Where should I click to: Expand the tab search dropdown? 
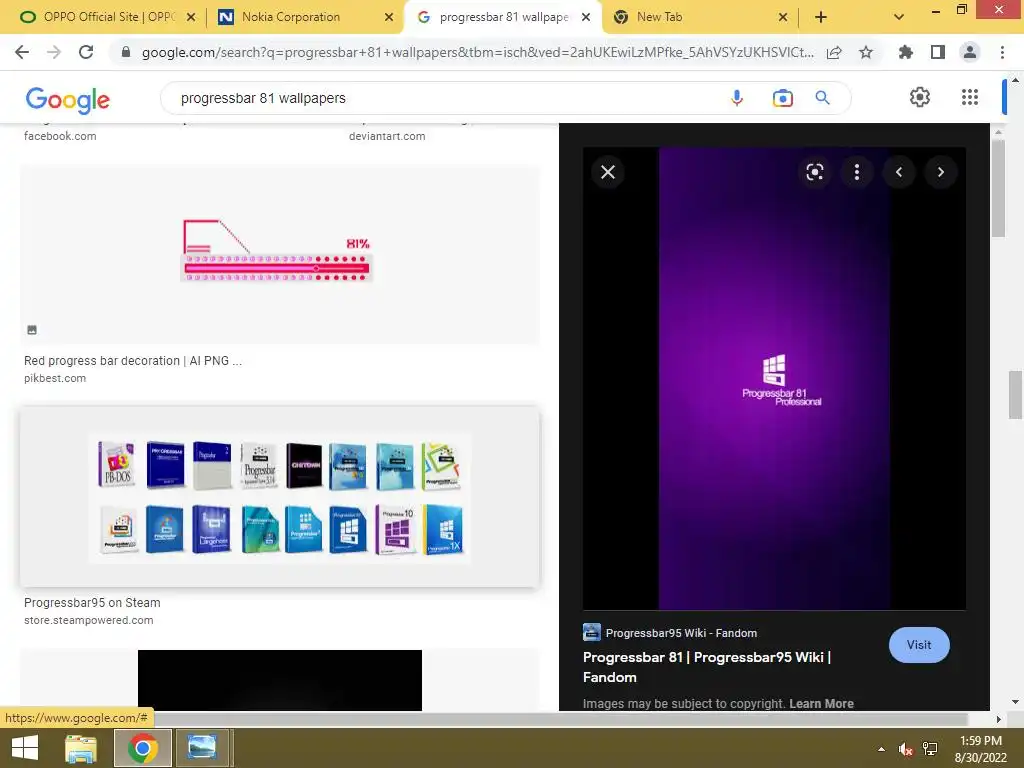pyautogui.click(x=899, y=17)
